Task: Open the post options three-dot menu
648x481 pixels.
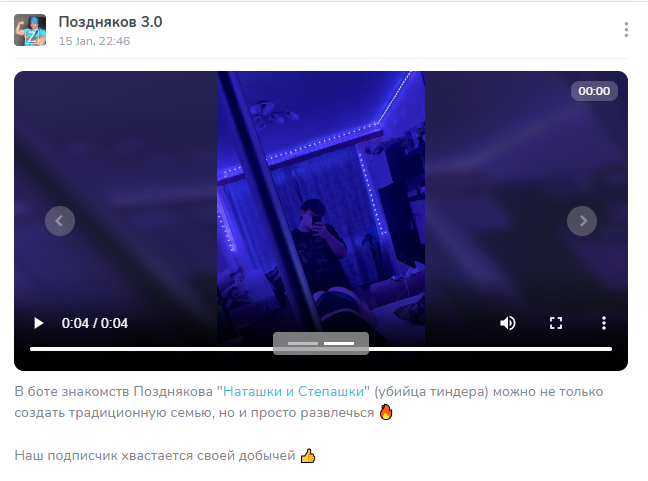Action: [626, 30]
